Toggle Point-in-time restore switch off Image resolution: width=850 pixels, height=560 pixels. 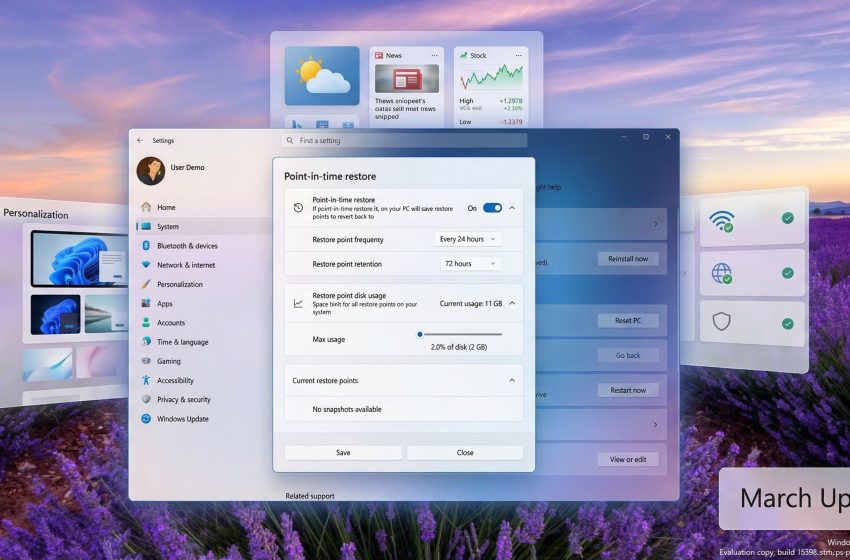pos(492,208)
